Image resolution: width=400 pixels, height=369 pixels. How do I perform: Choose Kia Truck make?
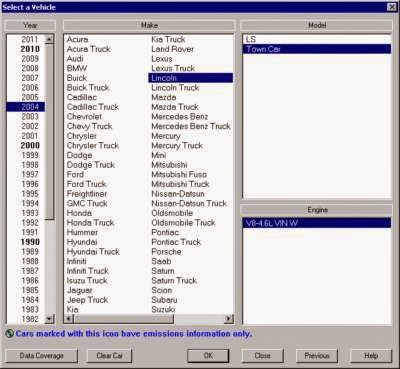tap(168, 39)
